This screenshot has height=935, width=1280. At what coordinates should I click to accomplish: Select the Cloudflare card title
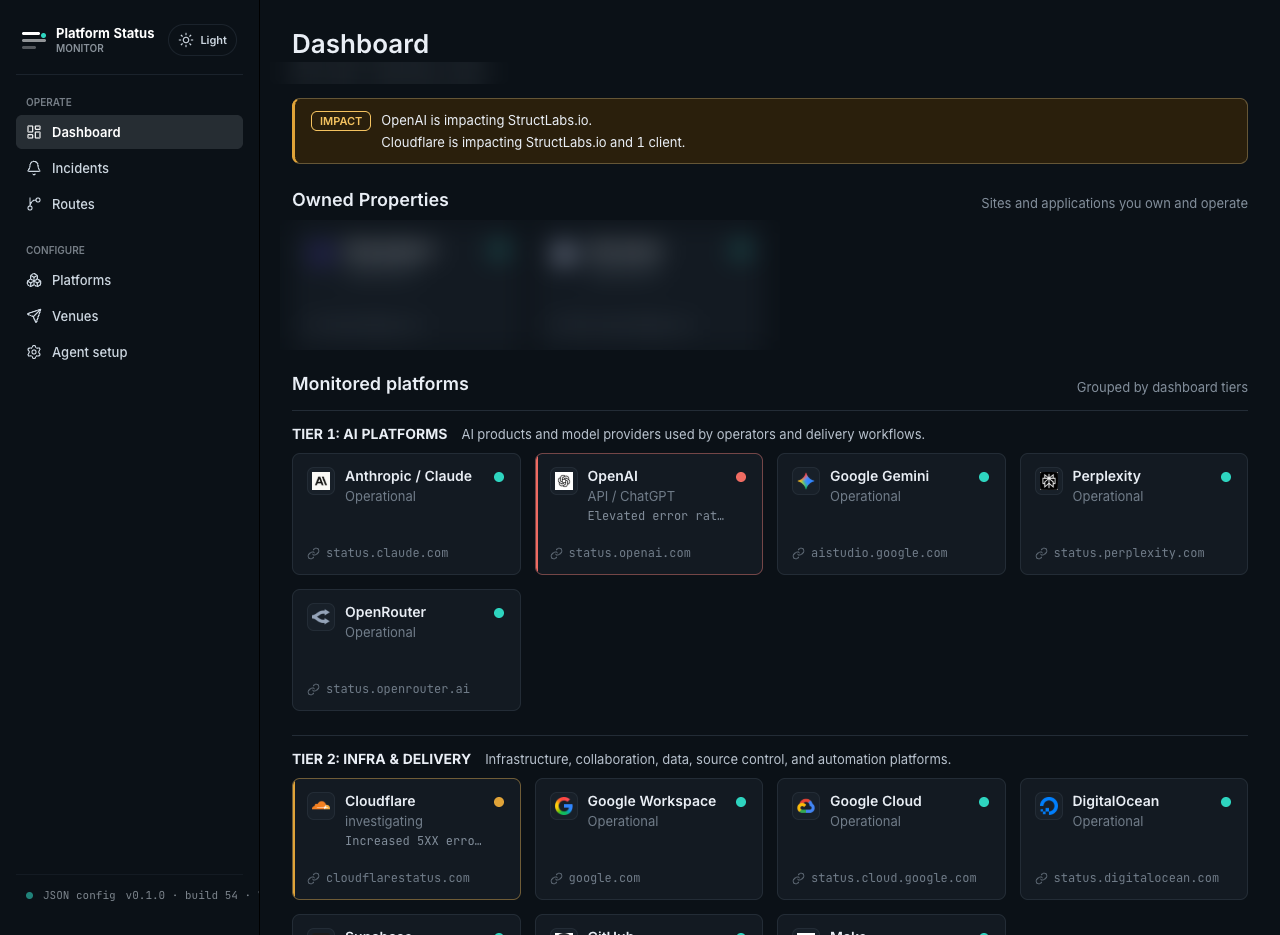[x=380, y=801]
